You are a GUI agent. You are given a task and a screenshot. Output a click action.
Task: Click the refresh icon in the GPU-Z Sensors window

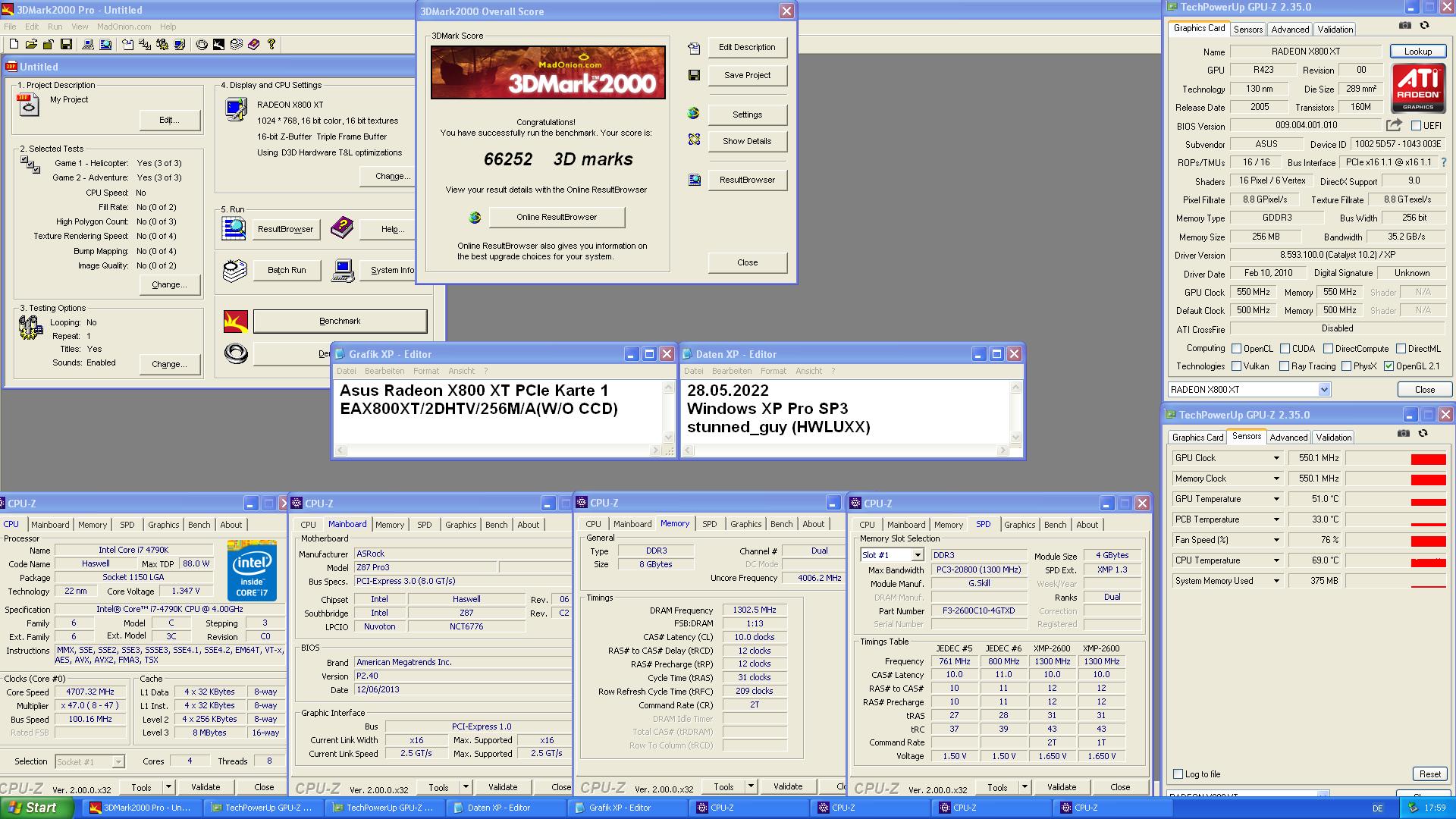coord(1423,433)
